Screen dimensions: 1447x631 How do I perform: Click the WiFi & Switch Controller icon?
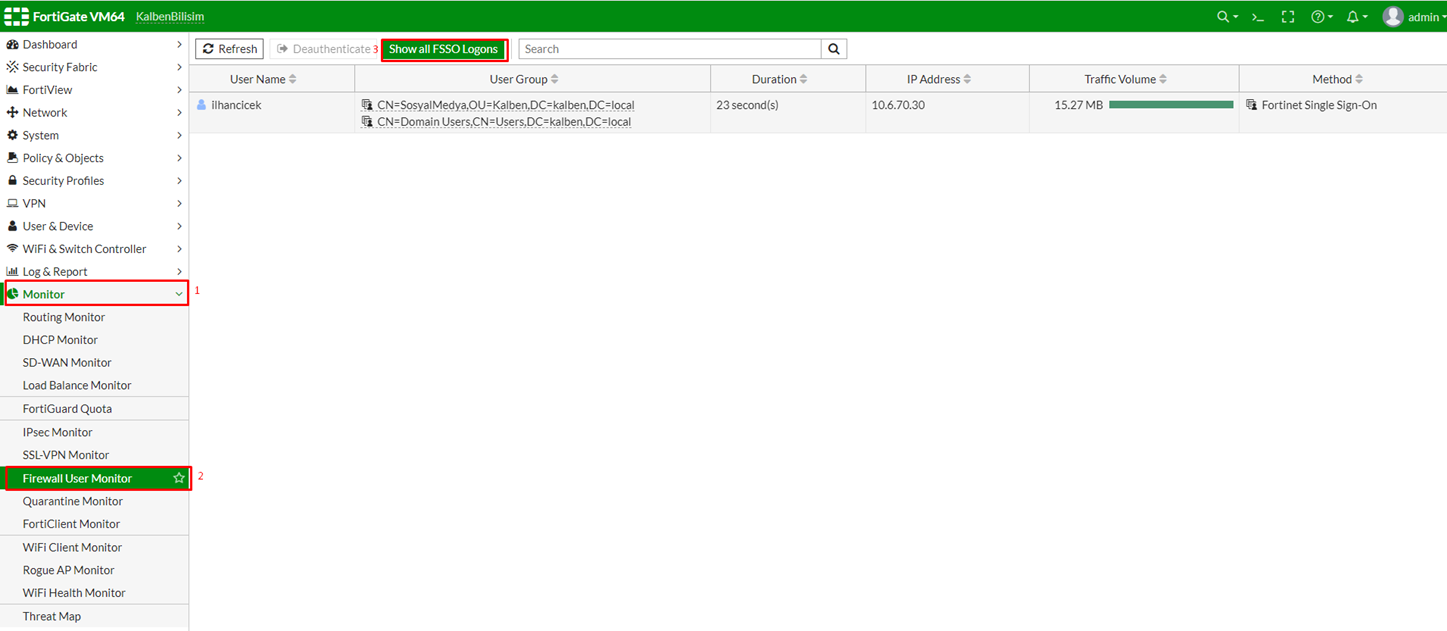(13, 249)
